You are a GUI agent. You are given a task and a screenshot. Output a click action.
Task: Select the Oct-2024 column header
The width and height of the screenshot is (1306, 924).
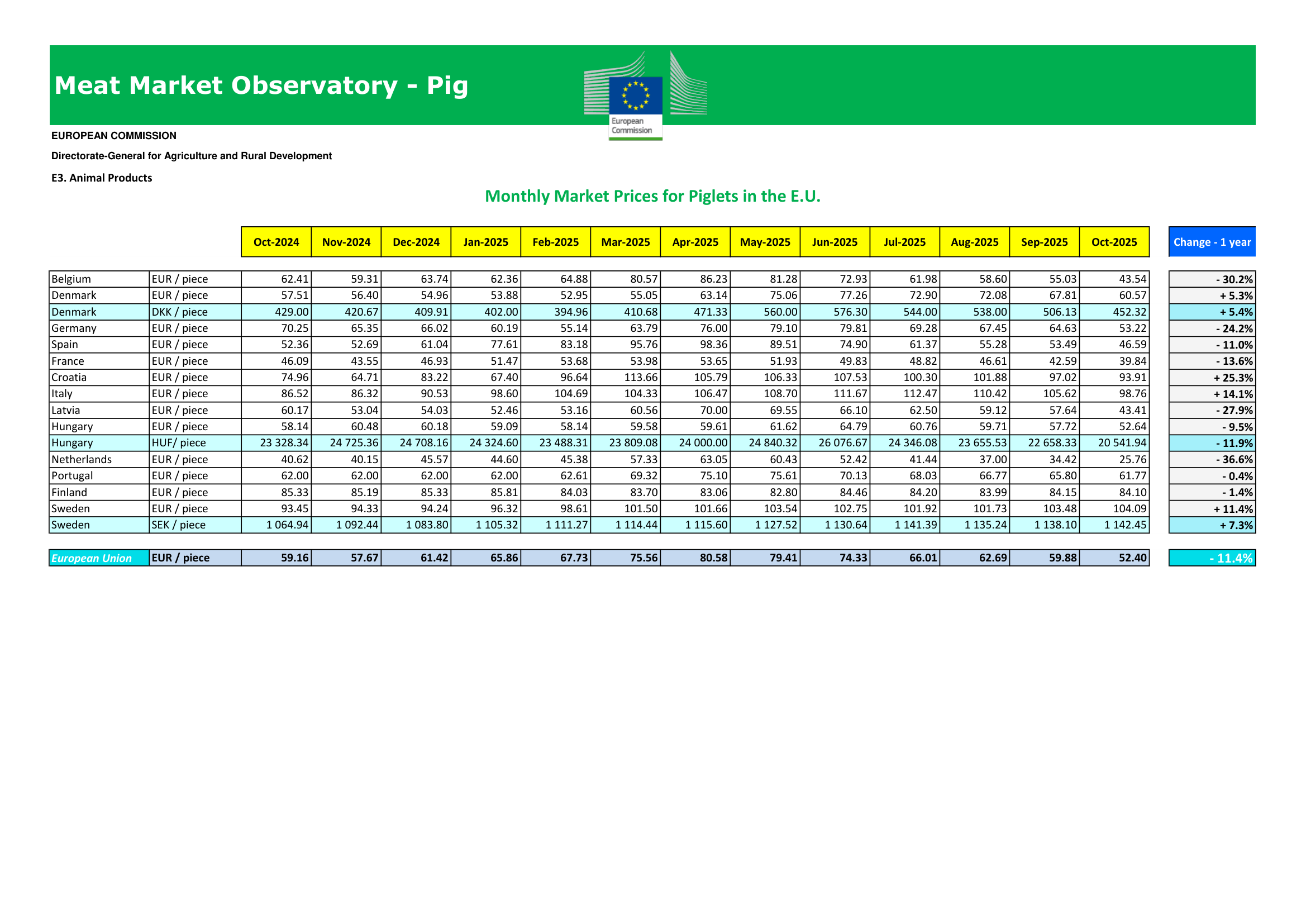click(276, 242)
